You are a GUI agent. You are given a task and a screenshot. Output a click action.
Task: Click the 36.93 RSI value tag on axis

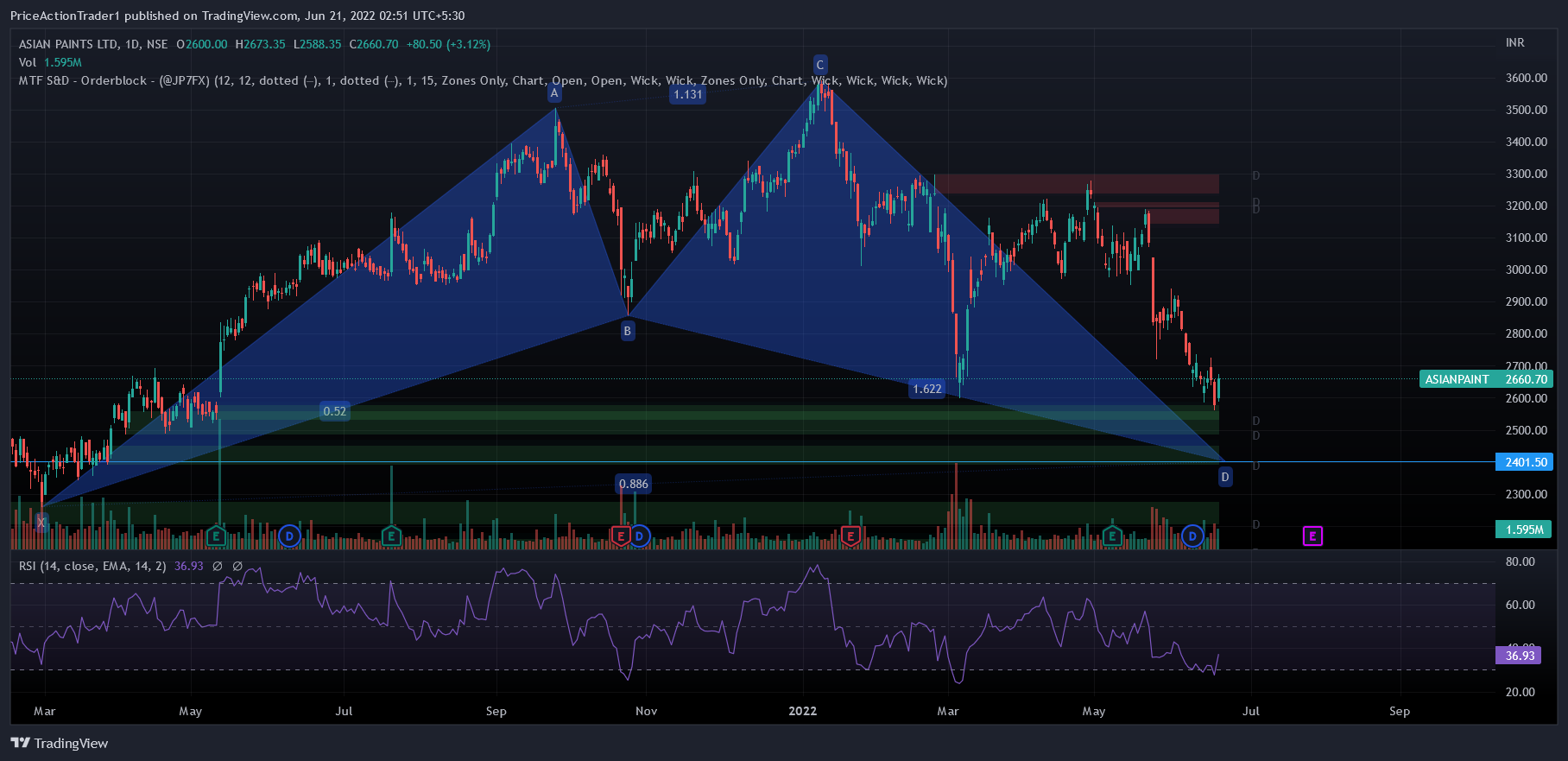tap(1519, 656)
